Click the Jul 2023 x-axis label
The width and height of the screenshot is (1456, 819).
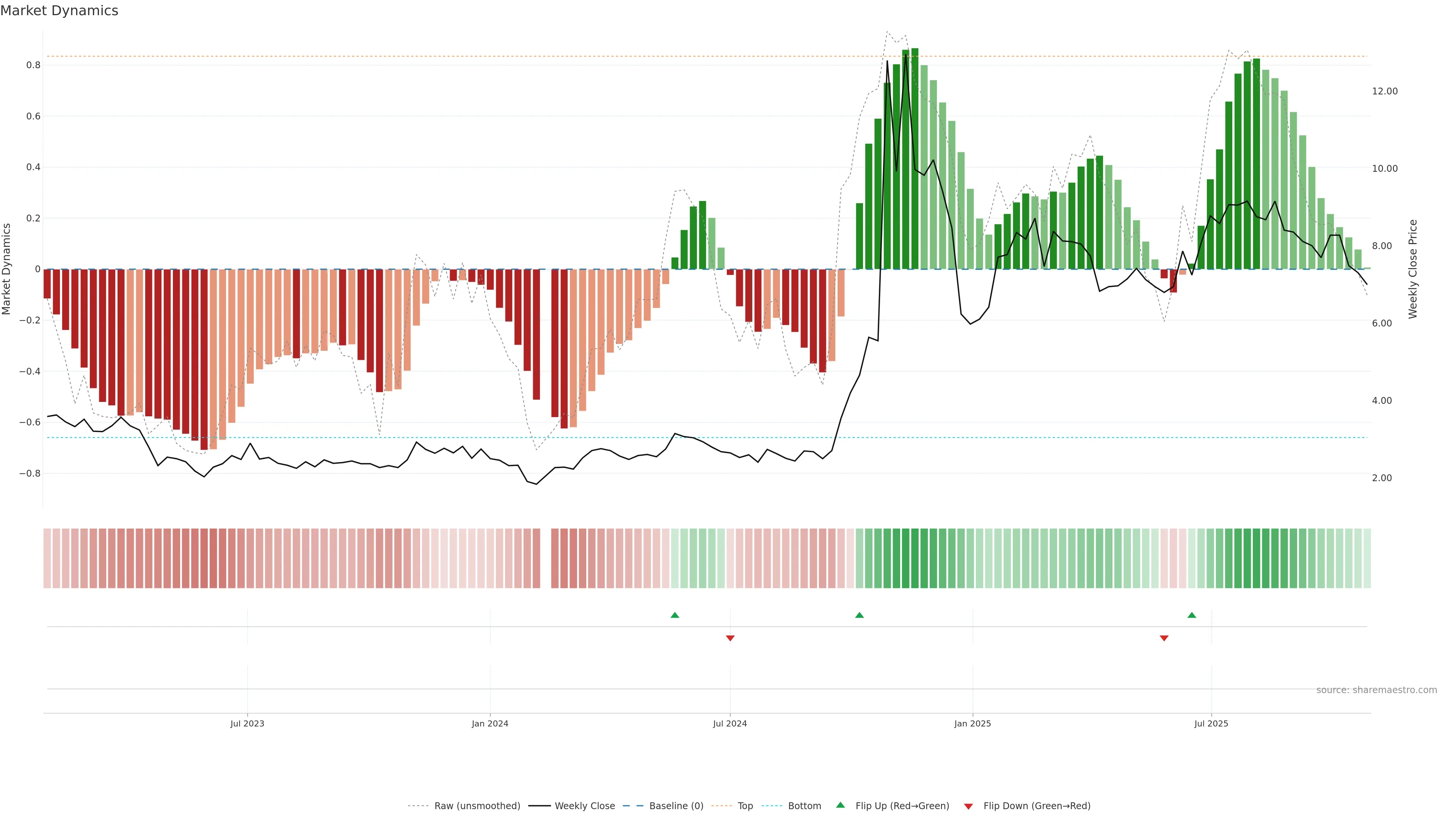[247, 723]
